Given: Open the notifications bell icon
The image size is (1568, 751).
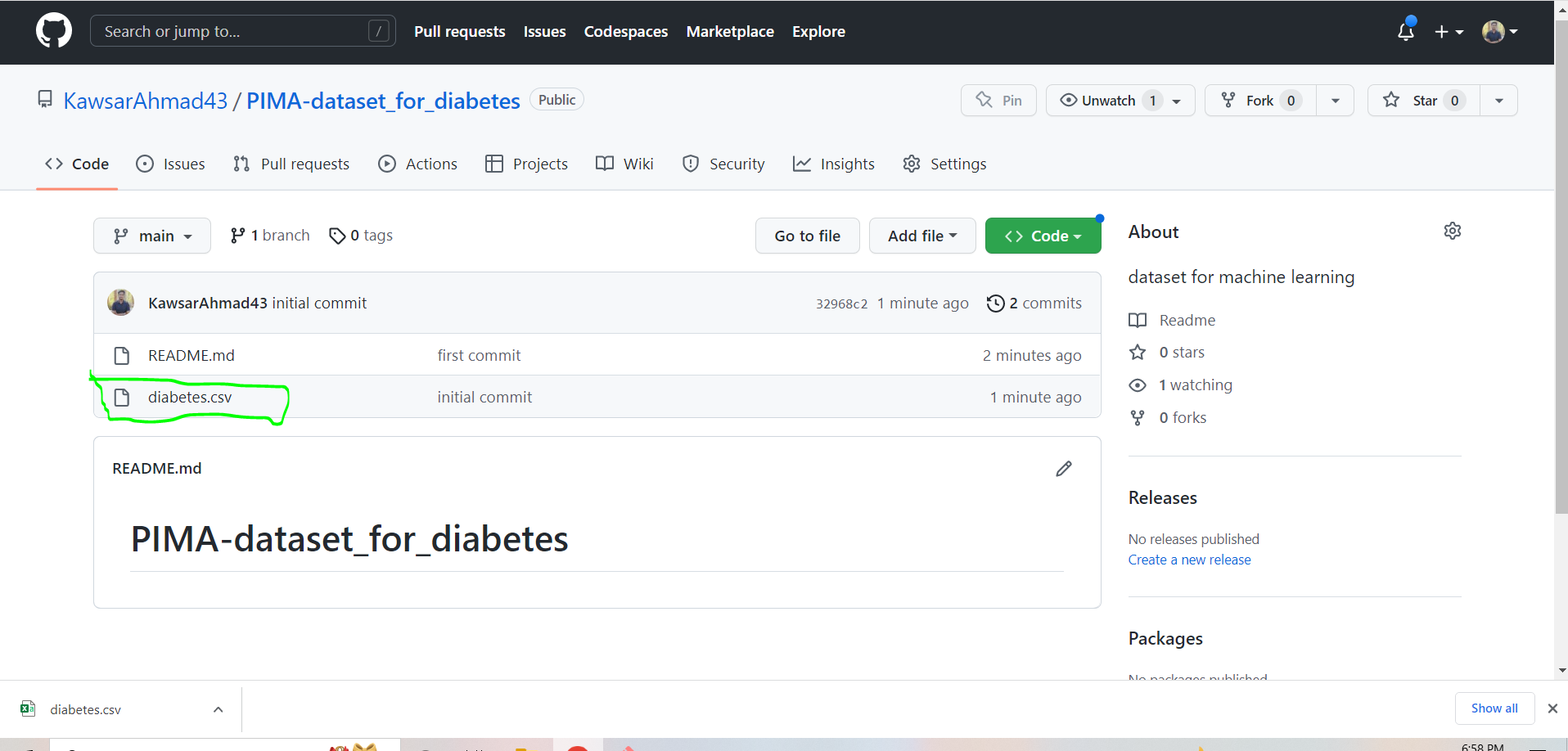Looking at the screenshot, I should click(x=1405, y=31).
